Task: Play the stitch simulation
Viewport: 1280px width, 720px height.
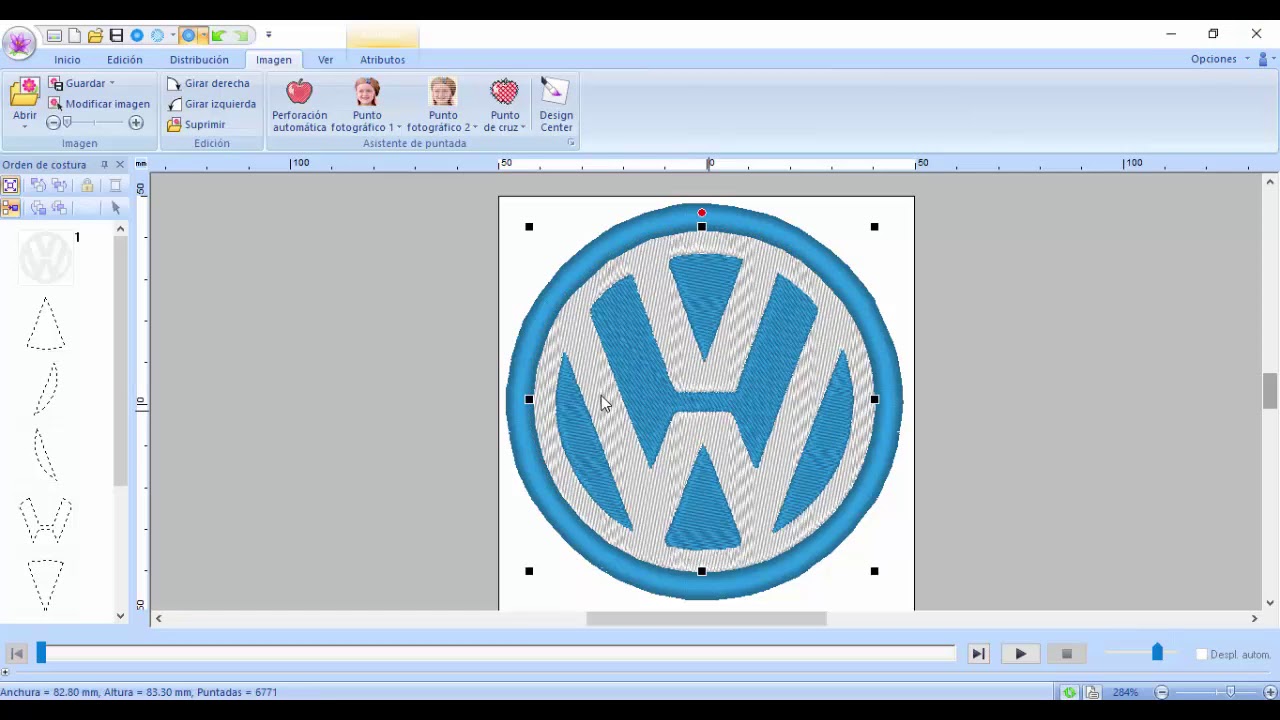Action: (1020, 654)
